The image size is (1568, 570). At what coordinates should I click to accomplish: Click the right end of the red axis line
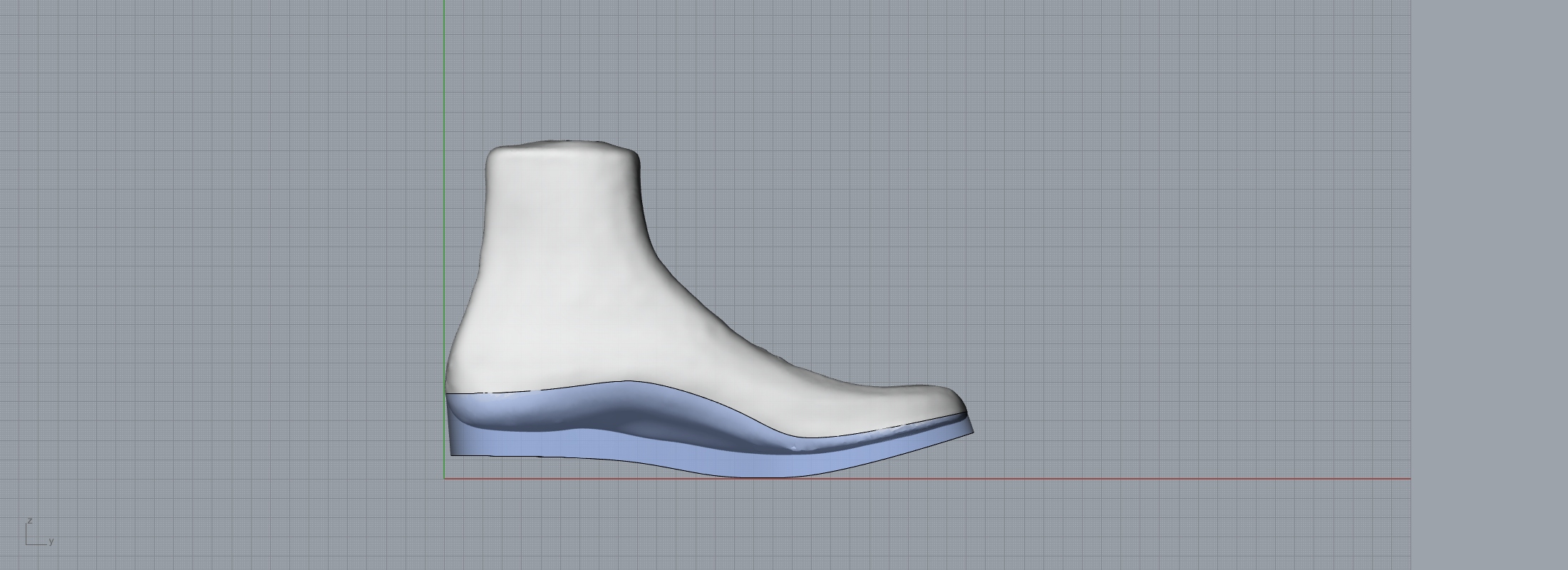[x=1408, y=479]
